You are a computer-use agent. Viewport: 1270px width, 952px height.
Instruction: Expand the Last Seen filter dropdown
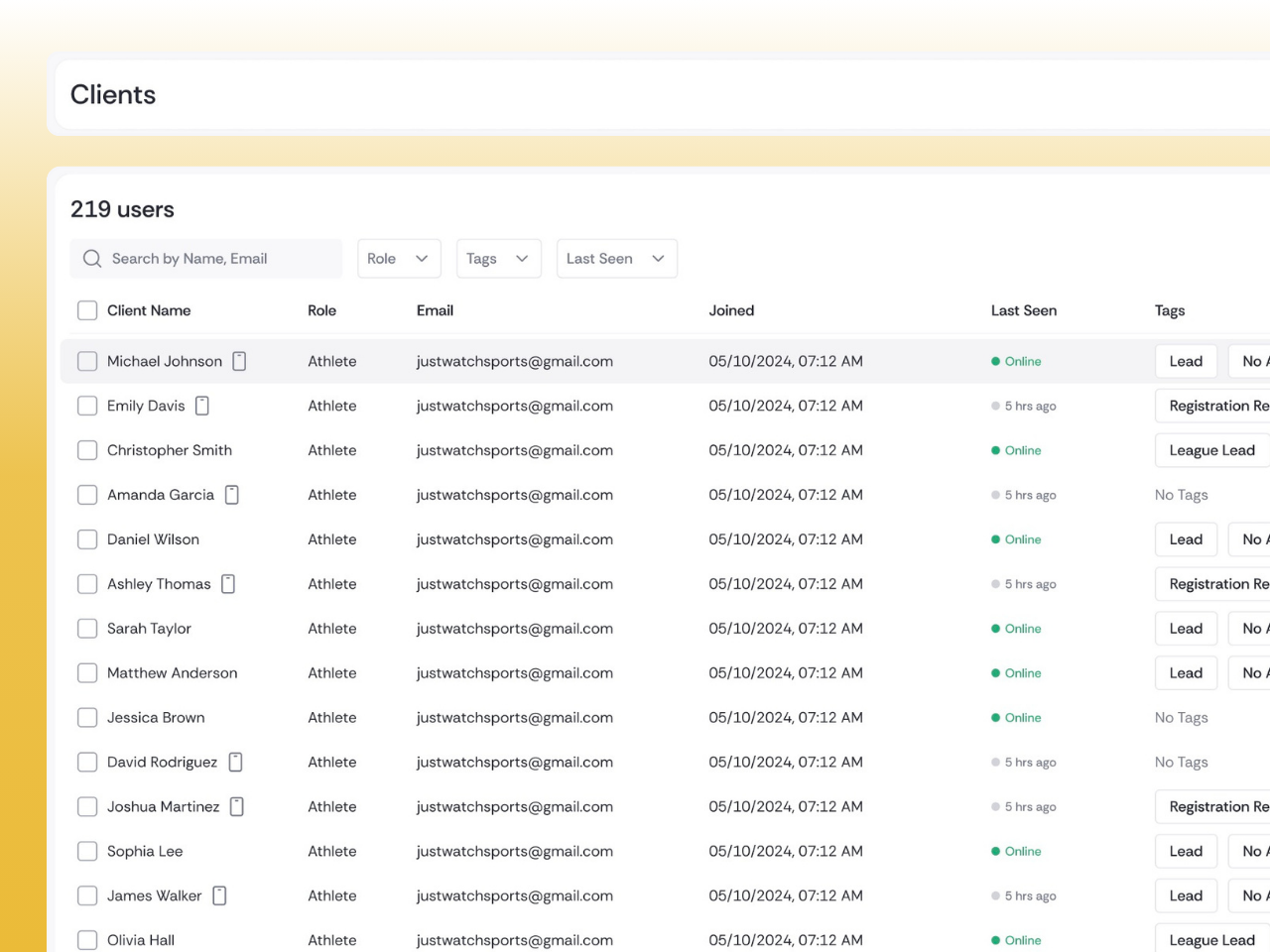[x=617, y=259]
